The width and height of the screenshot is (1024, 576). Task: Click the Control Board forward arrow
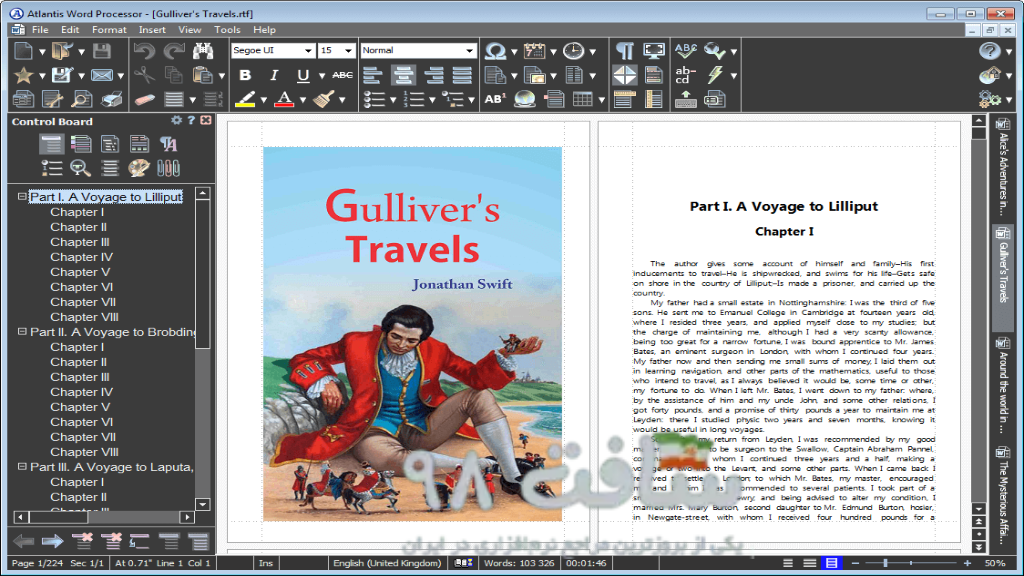click(x=53, y=541)
